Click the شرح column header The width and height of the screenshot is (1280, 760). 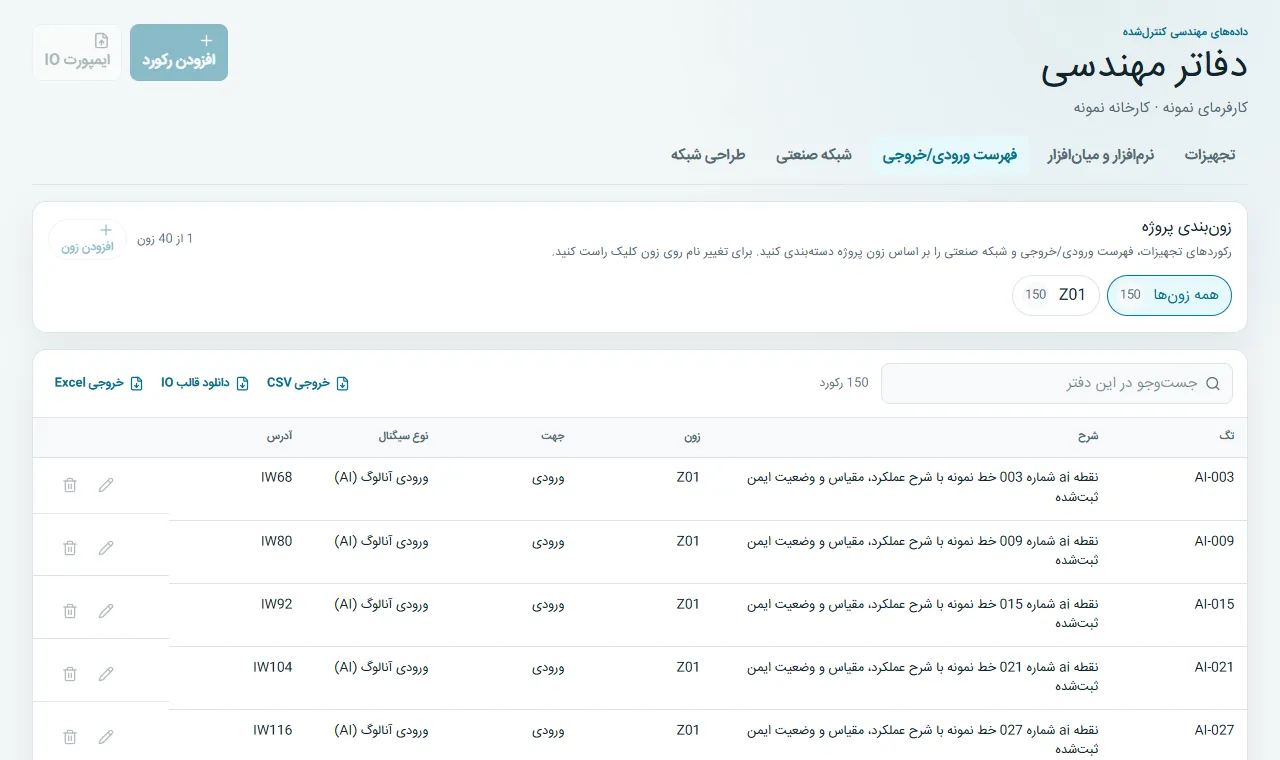click(x=1088, y=437)
